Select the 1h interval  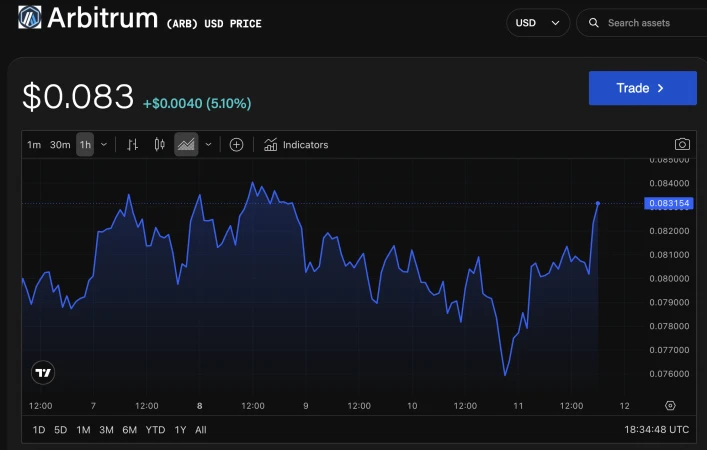click(x=85, y=145)
